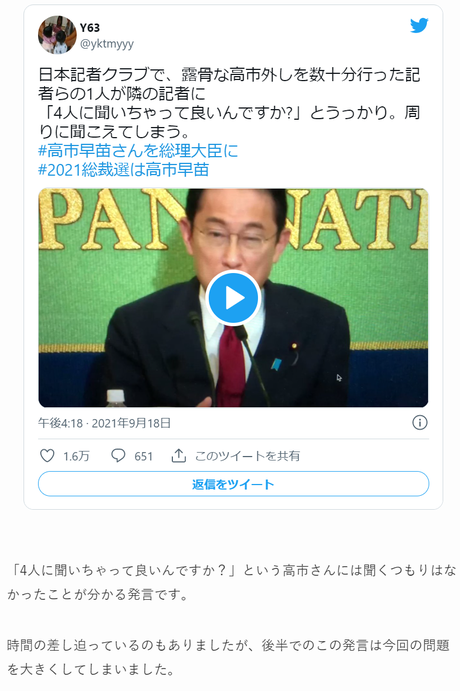Open the tweet info circle icon
The image size is (460, 691).
click(419, 423)
